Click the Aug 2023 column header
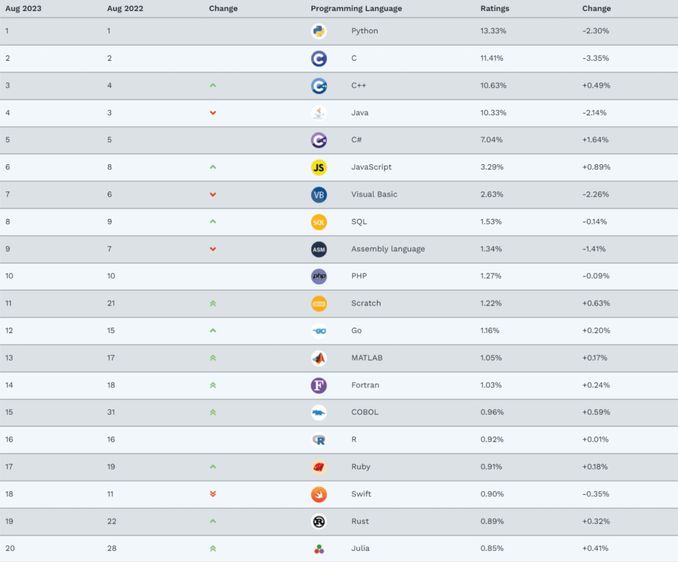This screenshot has width=678, height=562. (x=23, y=9)
